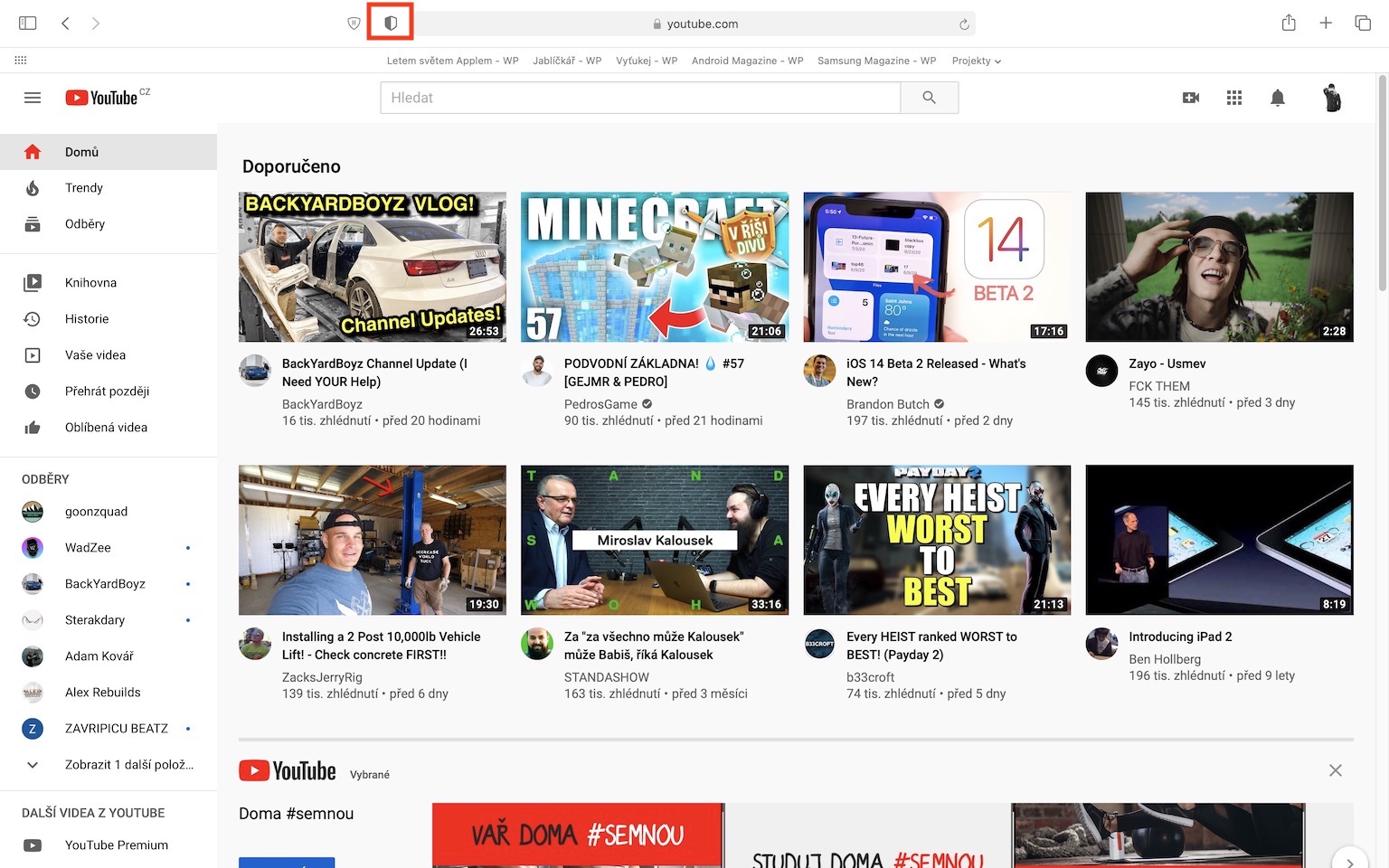This screenshot has height=868, width=1389.
Task: Go back to the previous page
Action: (x=65, y=24)
